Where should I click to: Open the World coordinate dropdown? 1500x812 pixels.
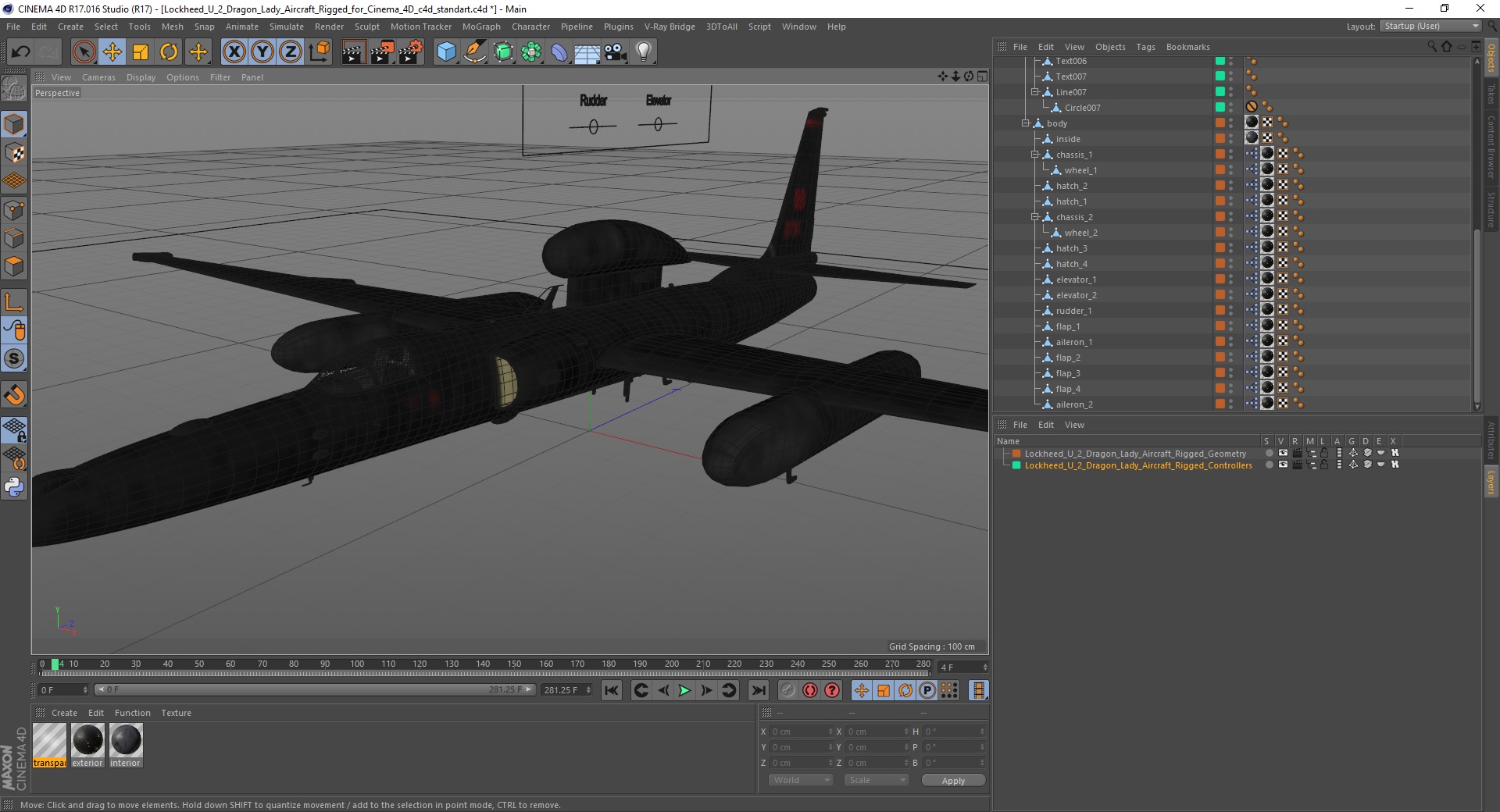(801, 780)
